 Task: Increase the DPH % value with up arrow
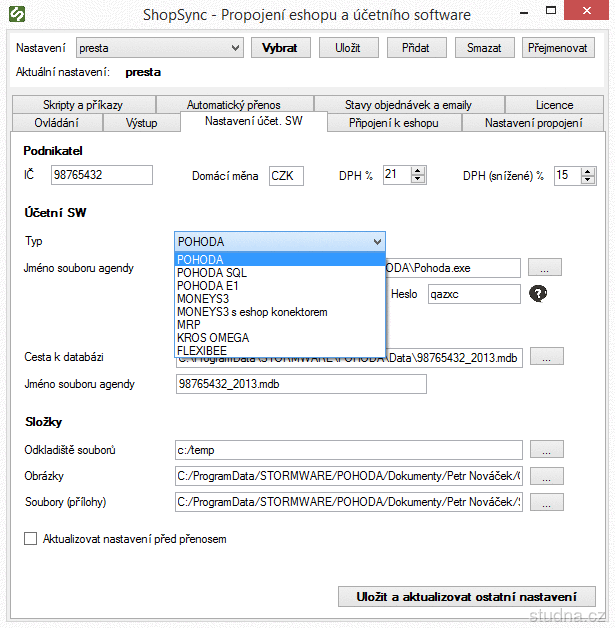click(x=417, y=170)
